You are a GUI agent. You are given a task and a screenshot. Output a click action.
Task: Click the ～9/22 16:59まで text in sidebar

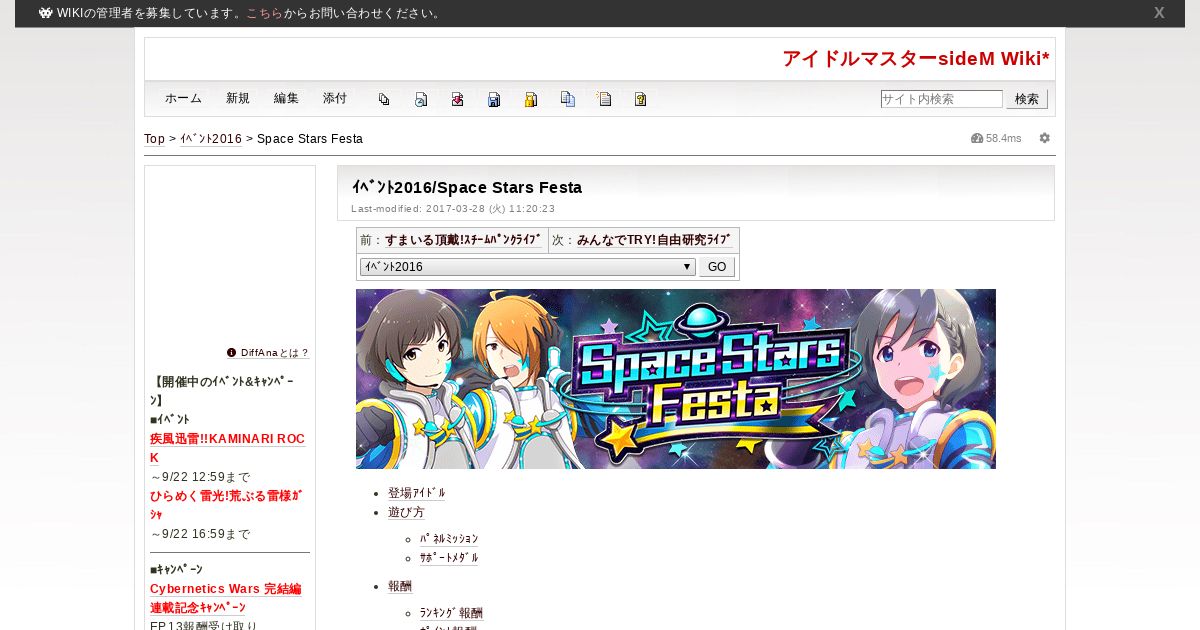point(200,534)
